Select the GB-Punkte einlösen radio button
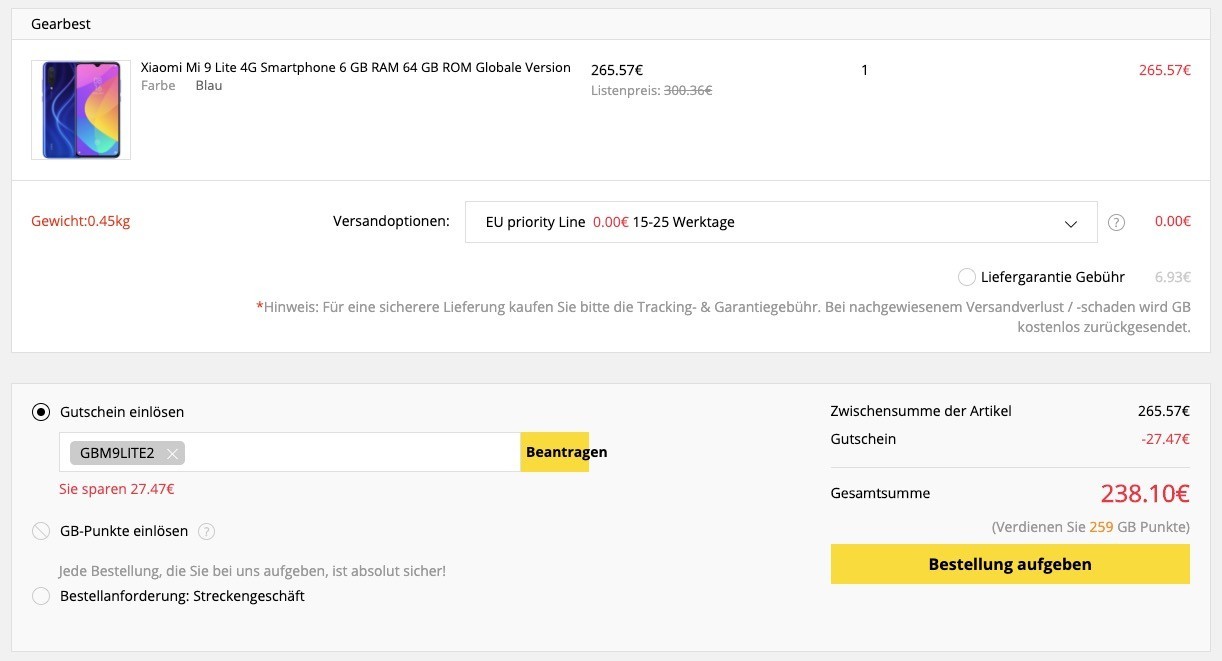Viewport: 1222px width, 661px height. 41,531
